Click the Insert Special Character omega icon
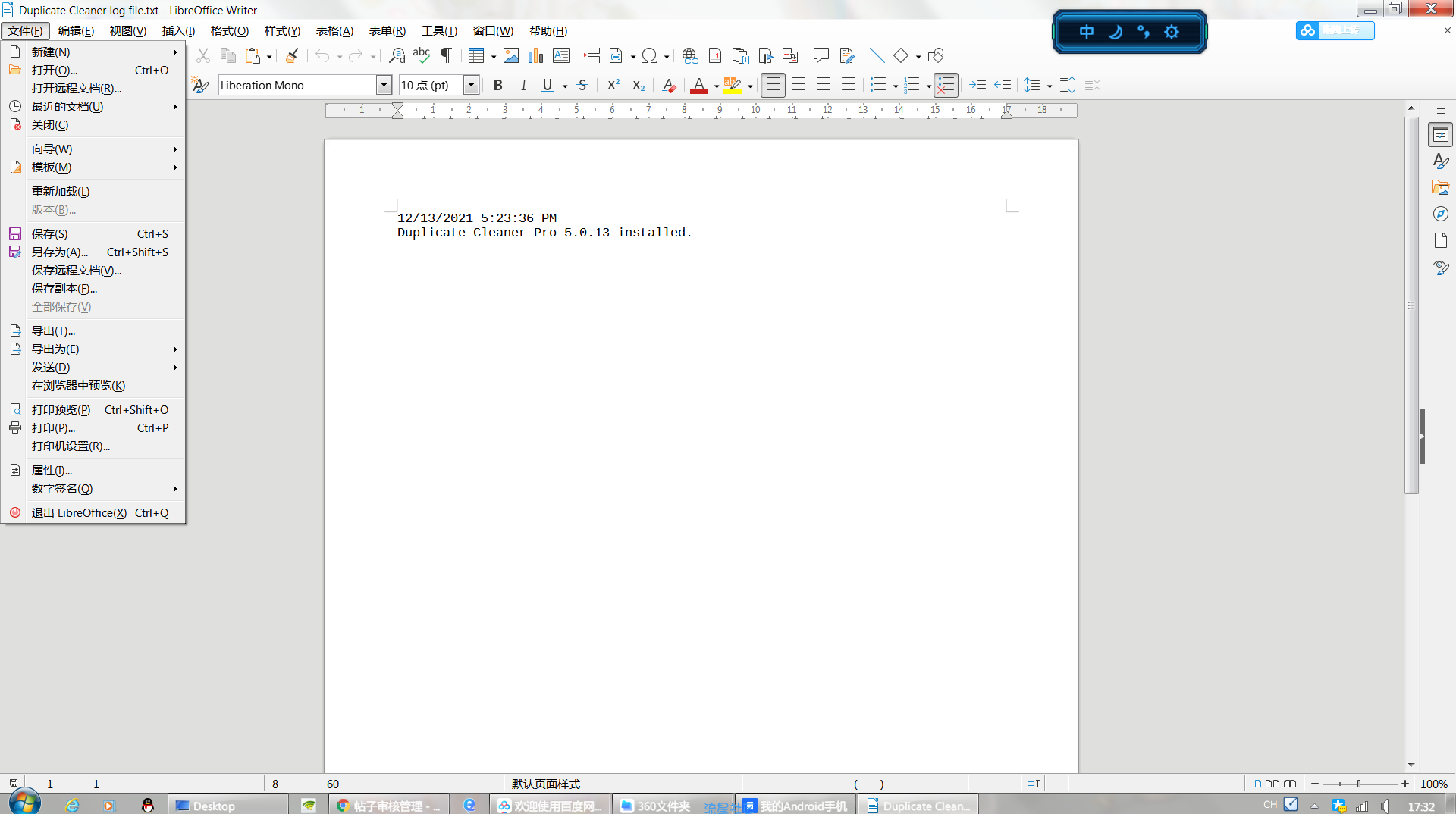 [x=649, y=55]
